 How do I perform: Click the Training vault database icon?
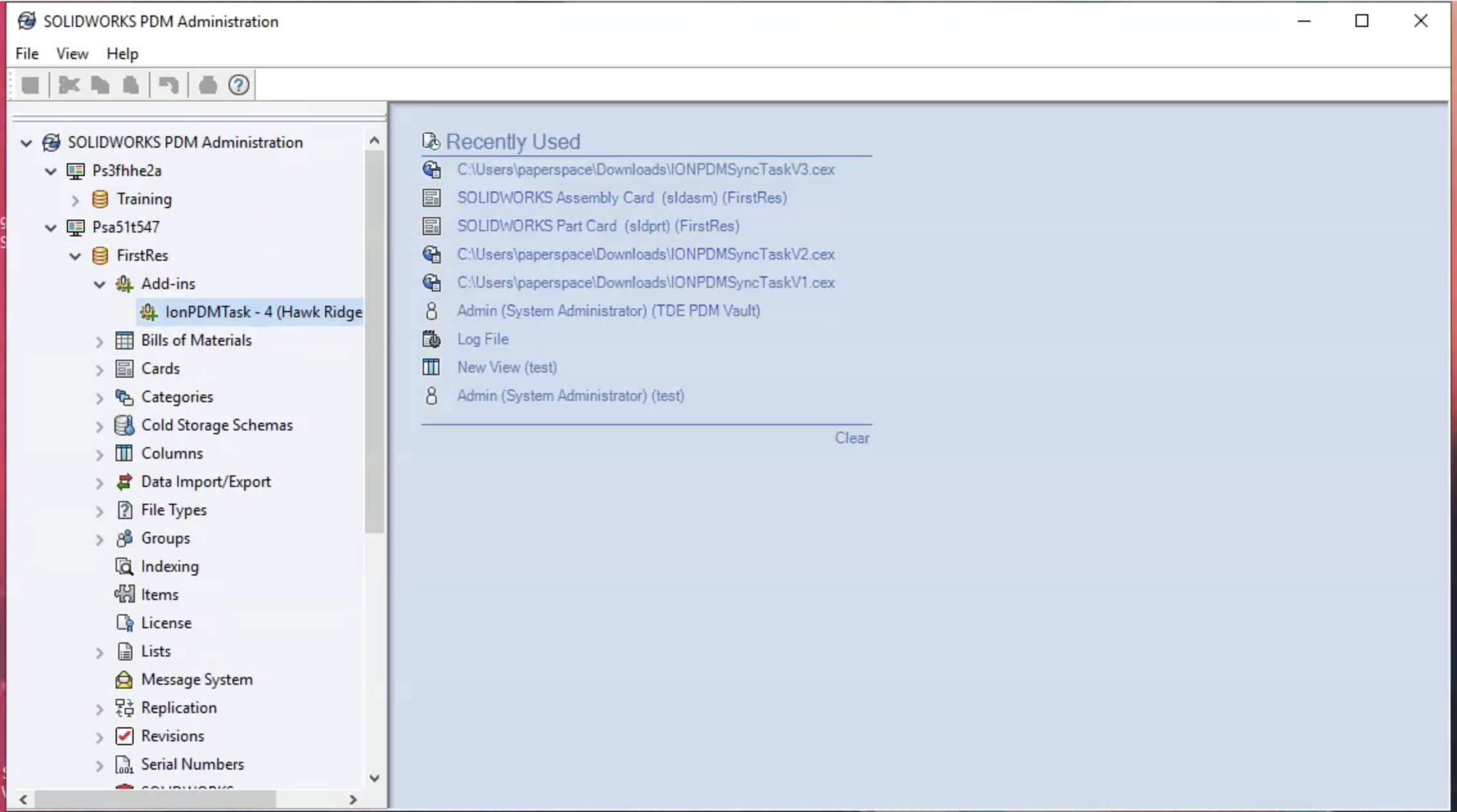click(100, 199)
